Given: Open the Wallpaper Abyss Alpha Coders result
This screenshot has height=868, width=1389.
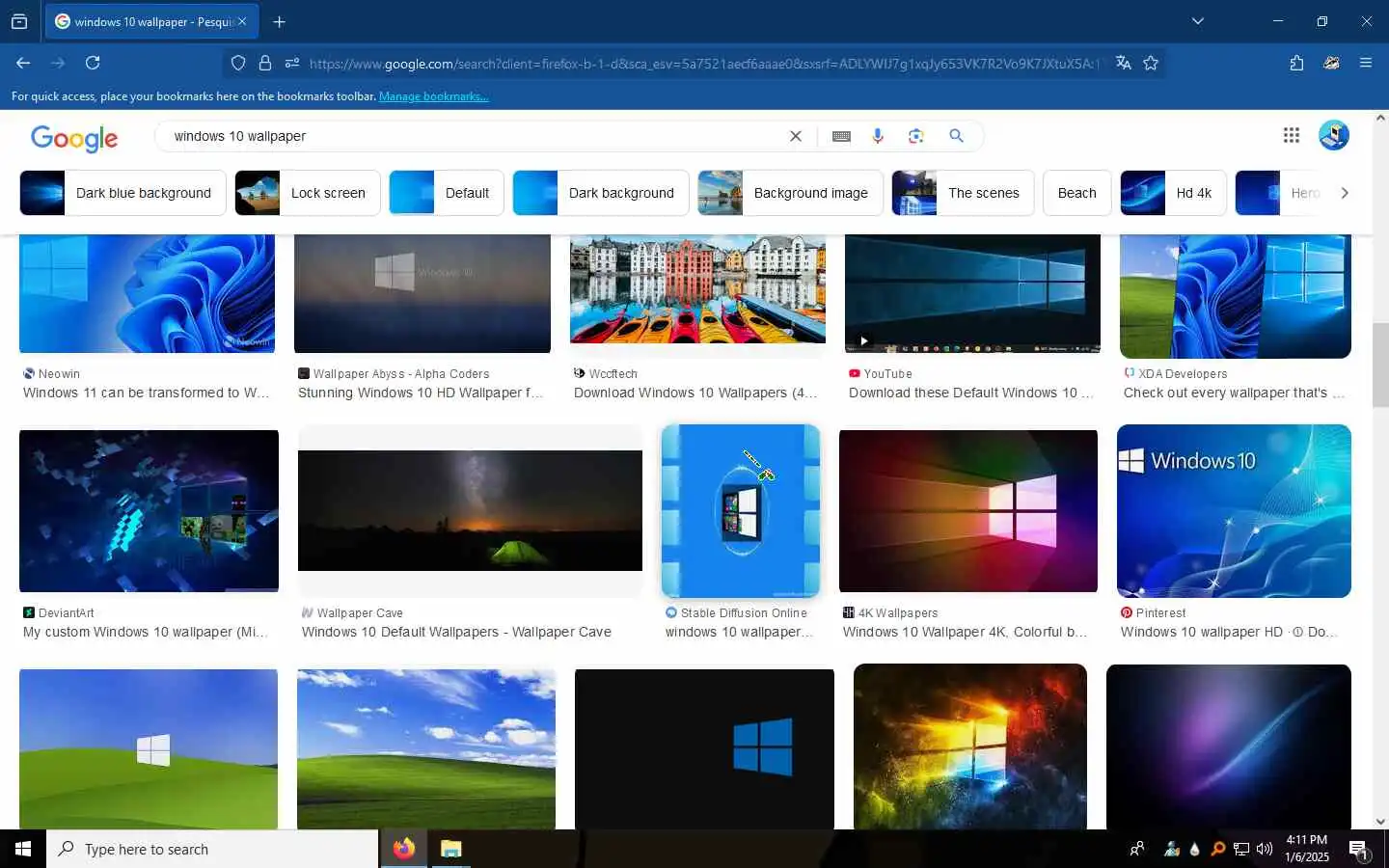Looking at the screenshot, I should click(x=422, y=393).
